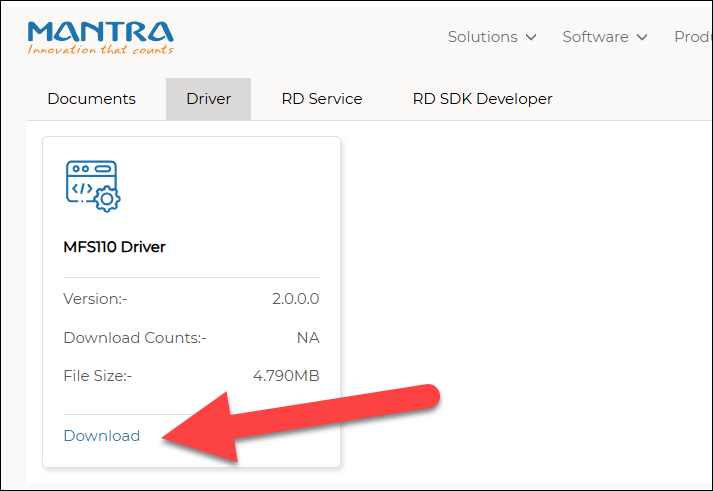The image size is (713, 491).
Task: Open the Solutions dropdown menu
Action: pos(492,37)
